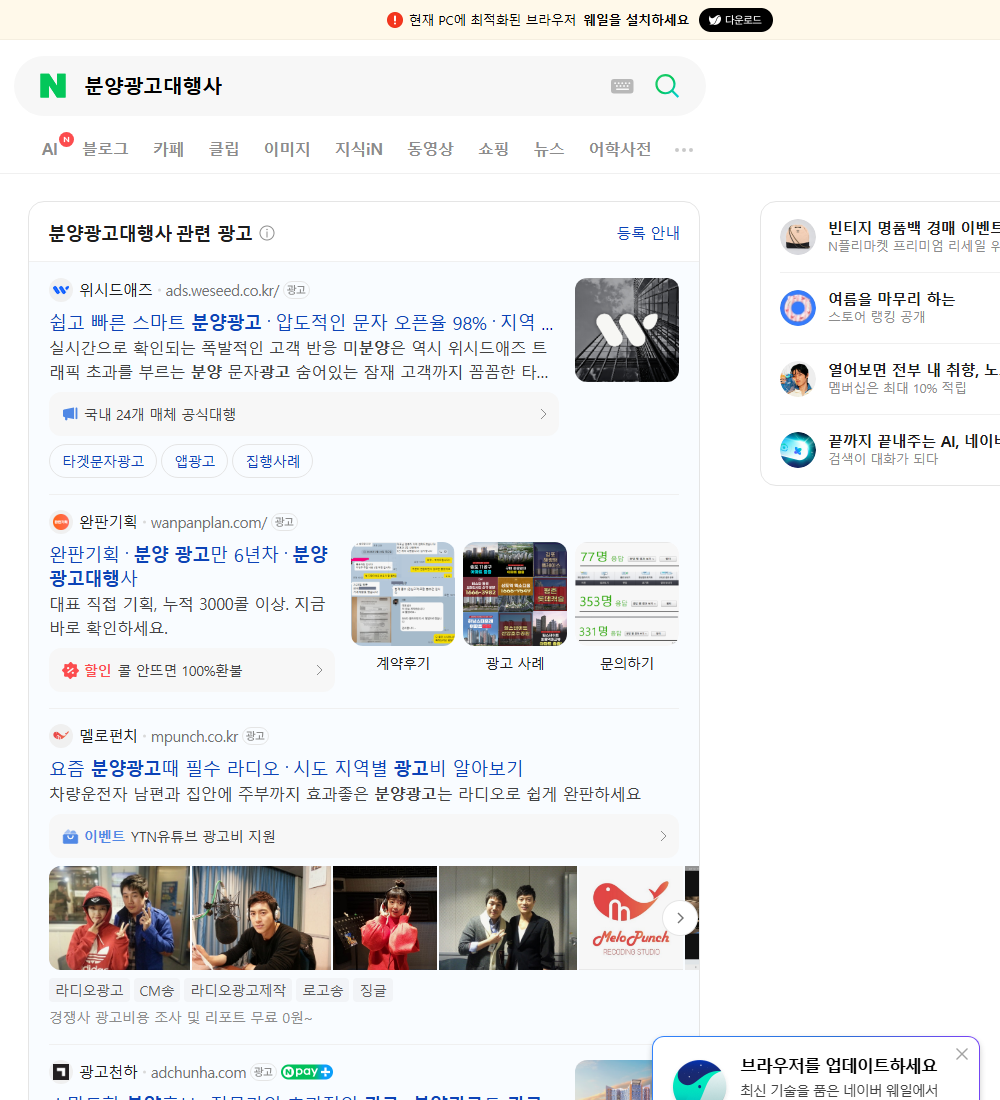1000x1100 pixels.
Task: Click the 집행사례 chip
Action: (273, 461)
